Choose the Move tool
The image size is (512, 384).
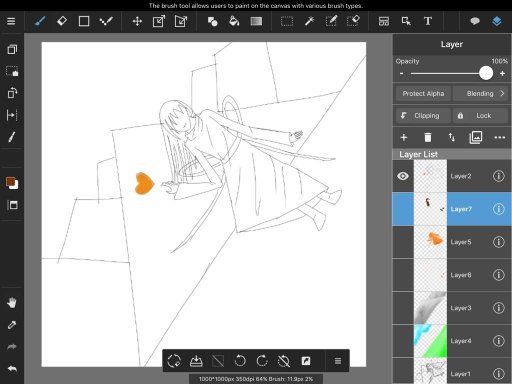137,22
